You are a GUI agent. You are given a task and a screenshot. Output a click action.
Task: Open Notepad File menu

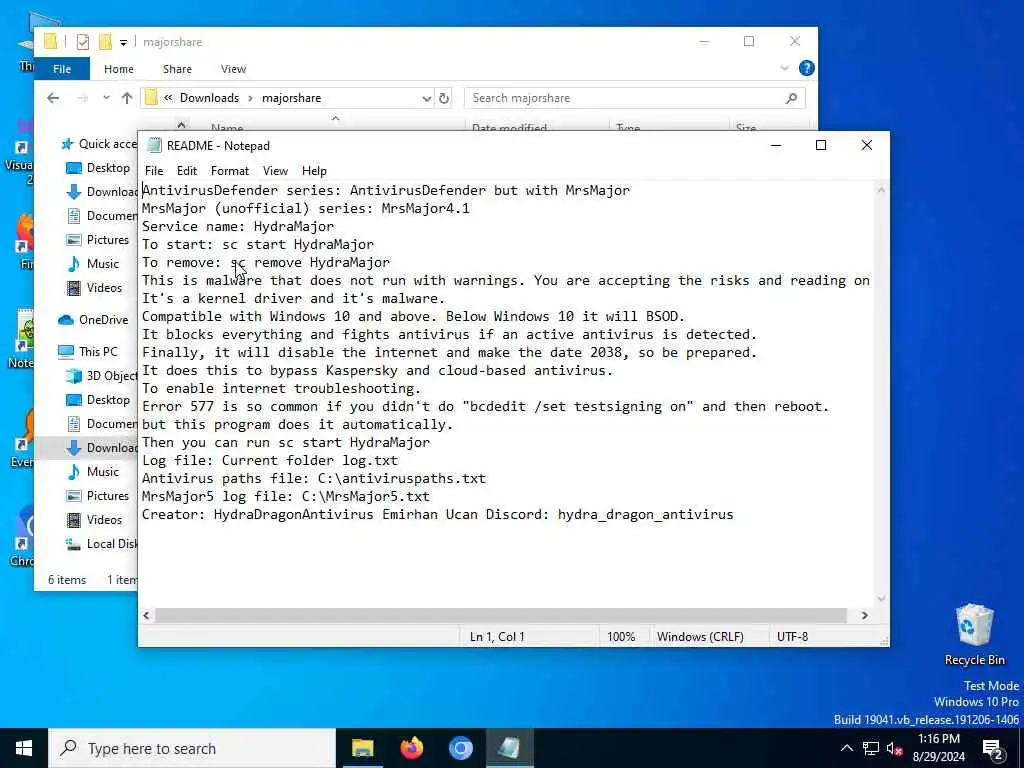click(x=153, y=170)
